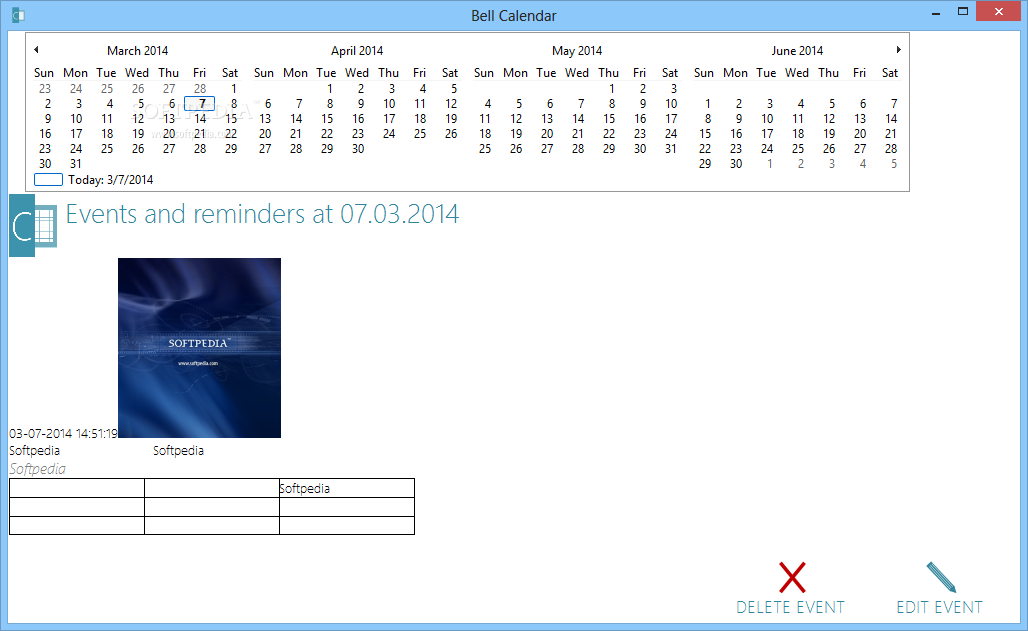Select greyed July 5 in June calendar
This screenshot has height=631, width=1028.
(894, 164)
